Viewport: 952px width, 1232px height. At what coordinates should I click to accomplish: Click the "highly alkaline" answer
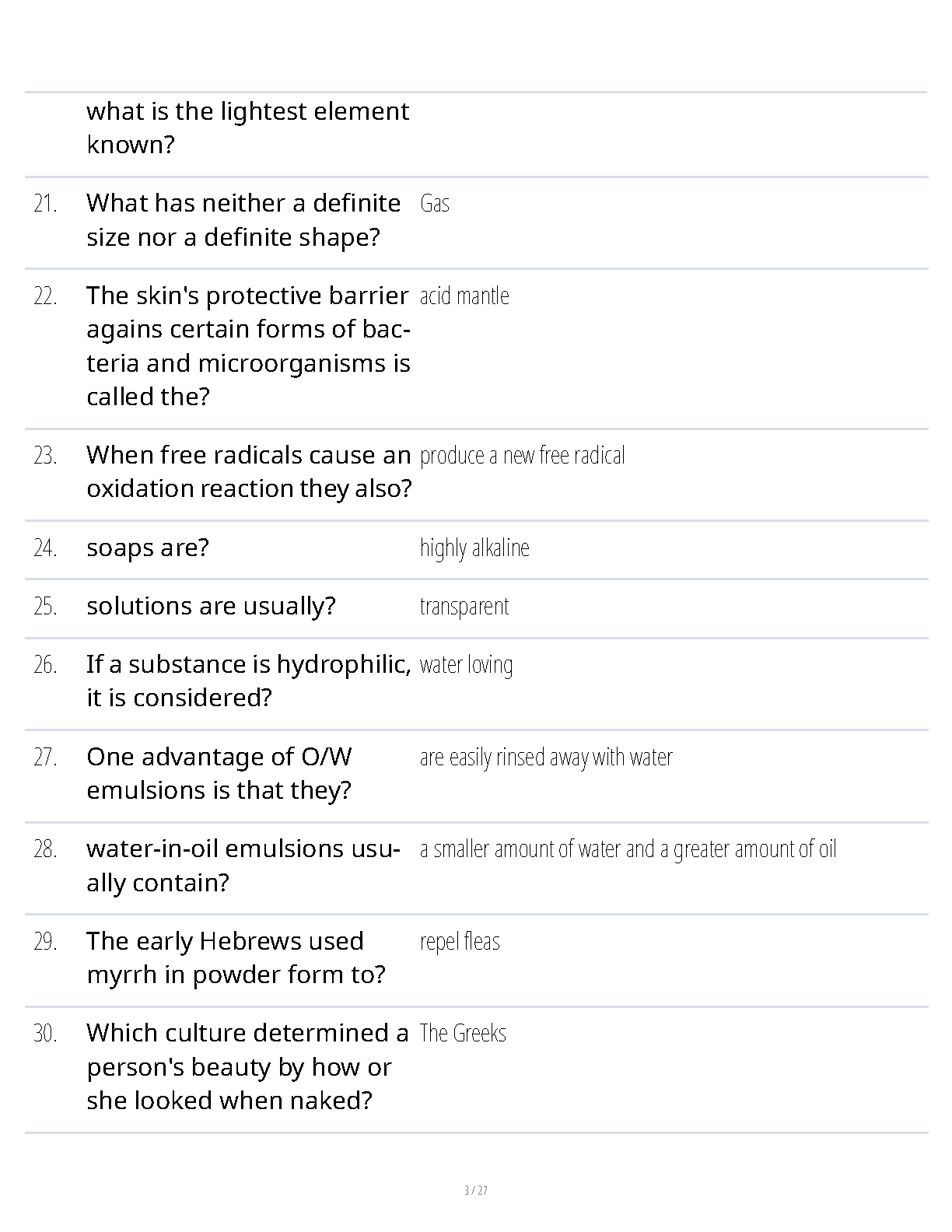point(474,548)
